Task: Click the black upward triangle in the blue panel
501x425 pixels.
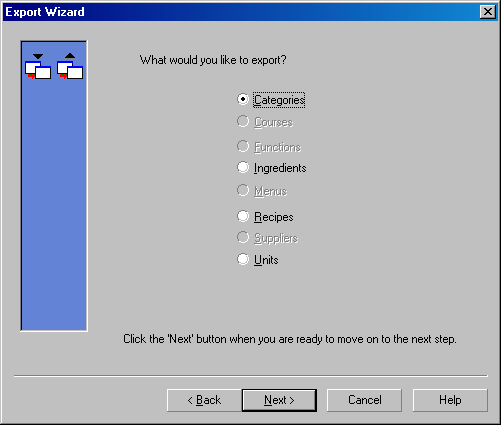Action: coord(70,56)
